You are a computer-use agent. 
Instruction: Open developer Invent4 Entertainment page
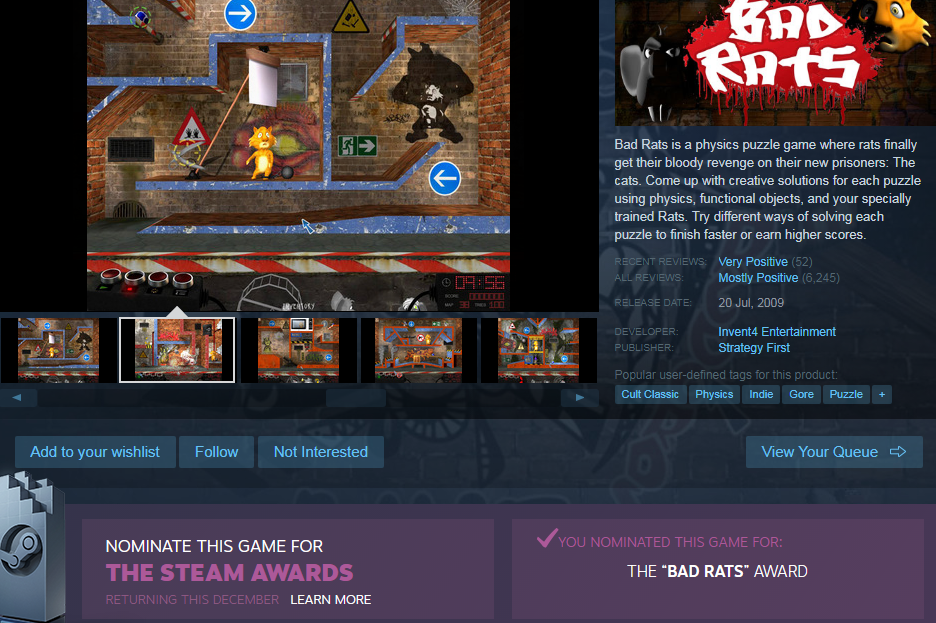point(777,332)
